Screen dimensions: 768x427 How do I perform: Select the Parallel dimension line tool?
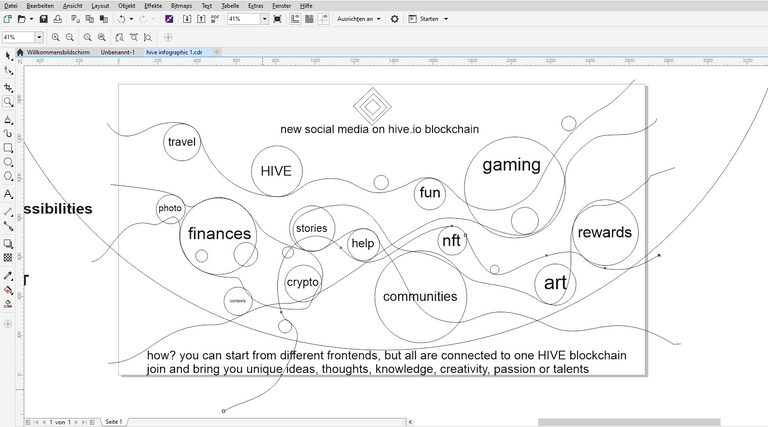[8, 212]
